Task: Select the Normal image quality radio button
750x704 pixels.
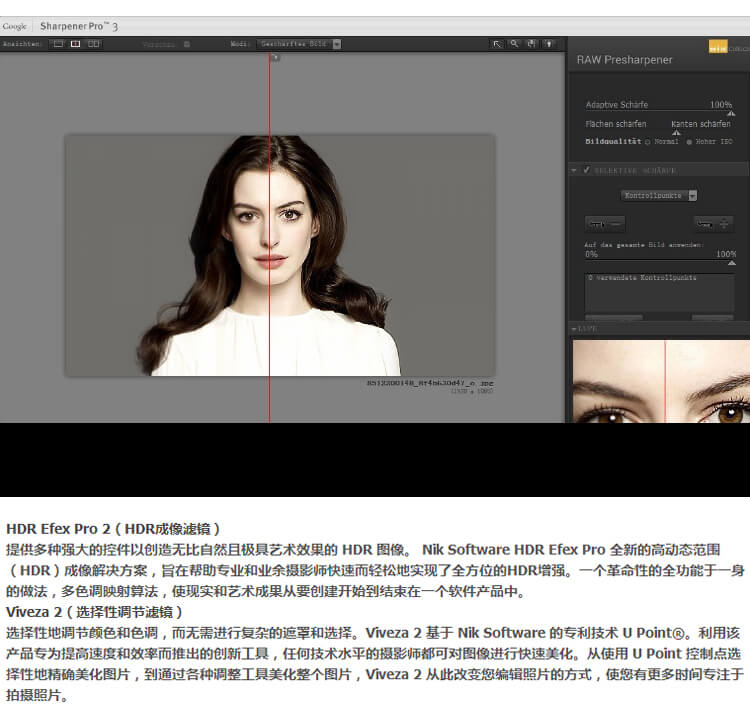Action: click(648, 142)
